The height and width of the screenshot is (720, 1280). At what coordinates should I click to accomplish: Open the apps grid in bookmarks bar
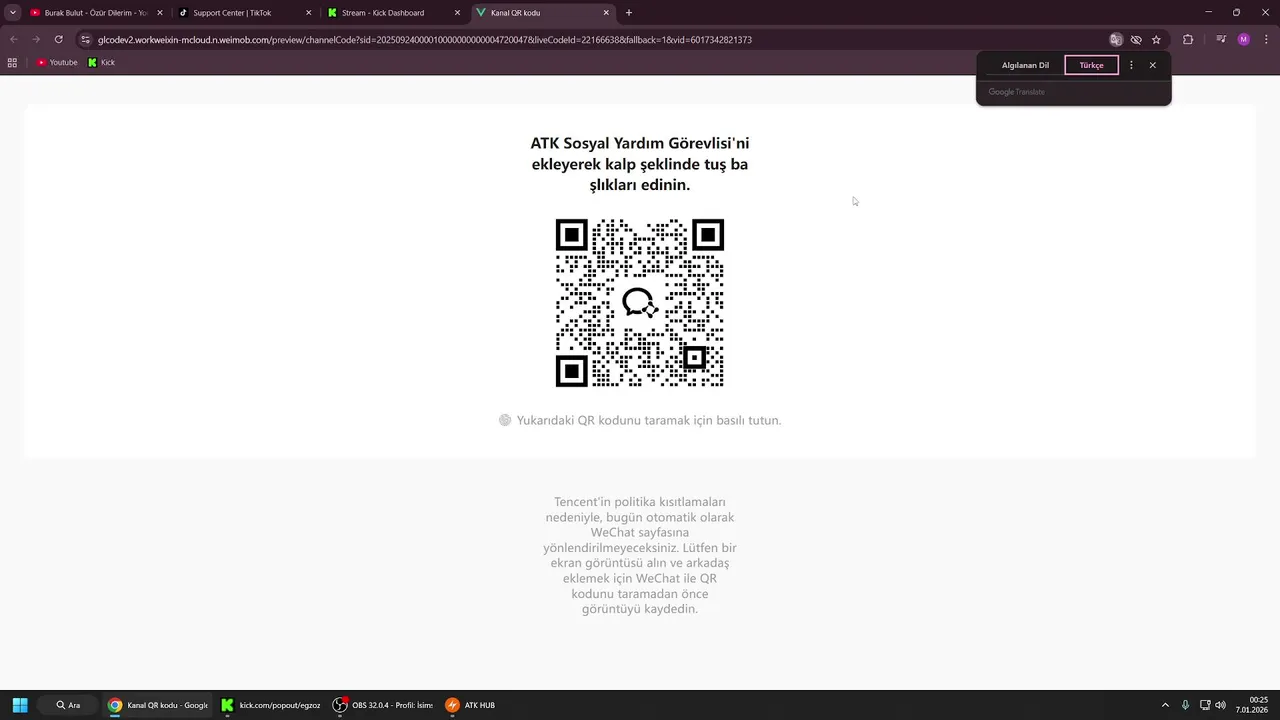point(12,62)
